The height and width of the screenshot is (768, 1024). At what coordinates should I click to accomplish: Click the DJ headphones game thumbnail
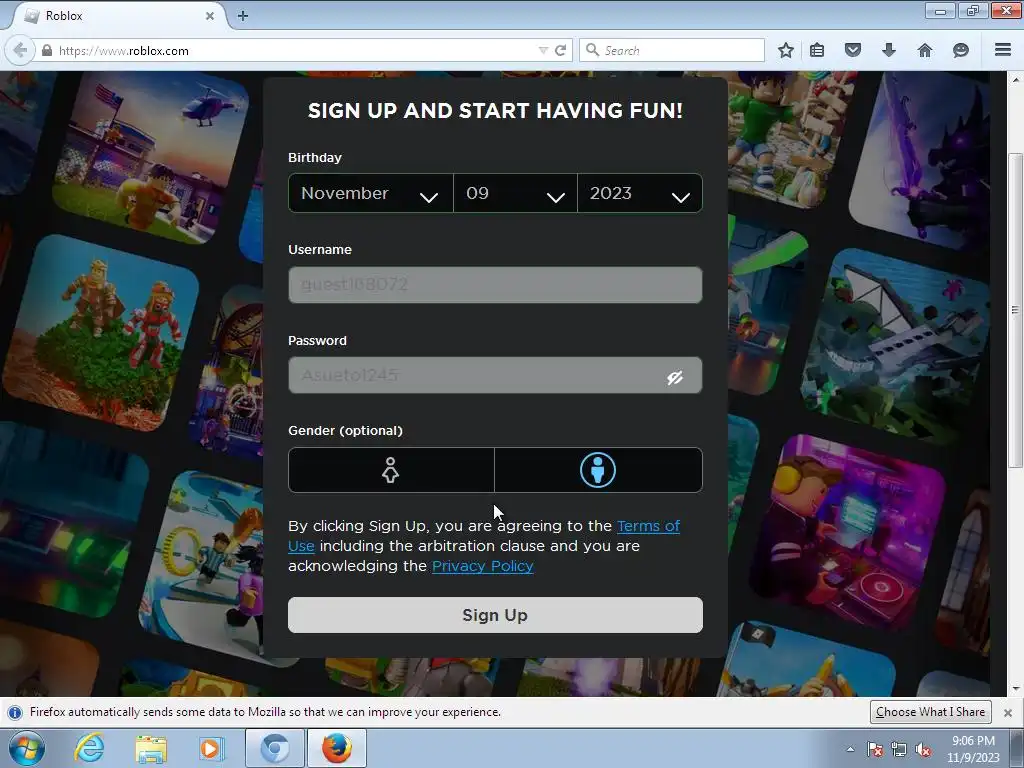(847, 532)
